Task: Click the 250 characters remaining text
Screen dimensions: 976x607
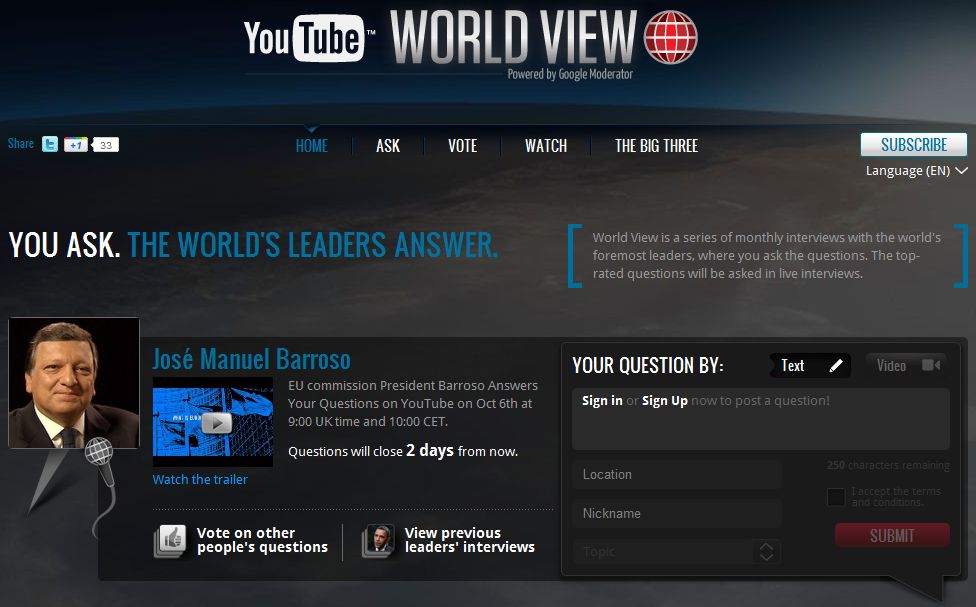Action: point(888,465)
